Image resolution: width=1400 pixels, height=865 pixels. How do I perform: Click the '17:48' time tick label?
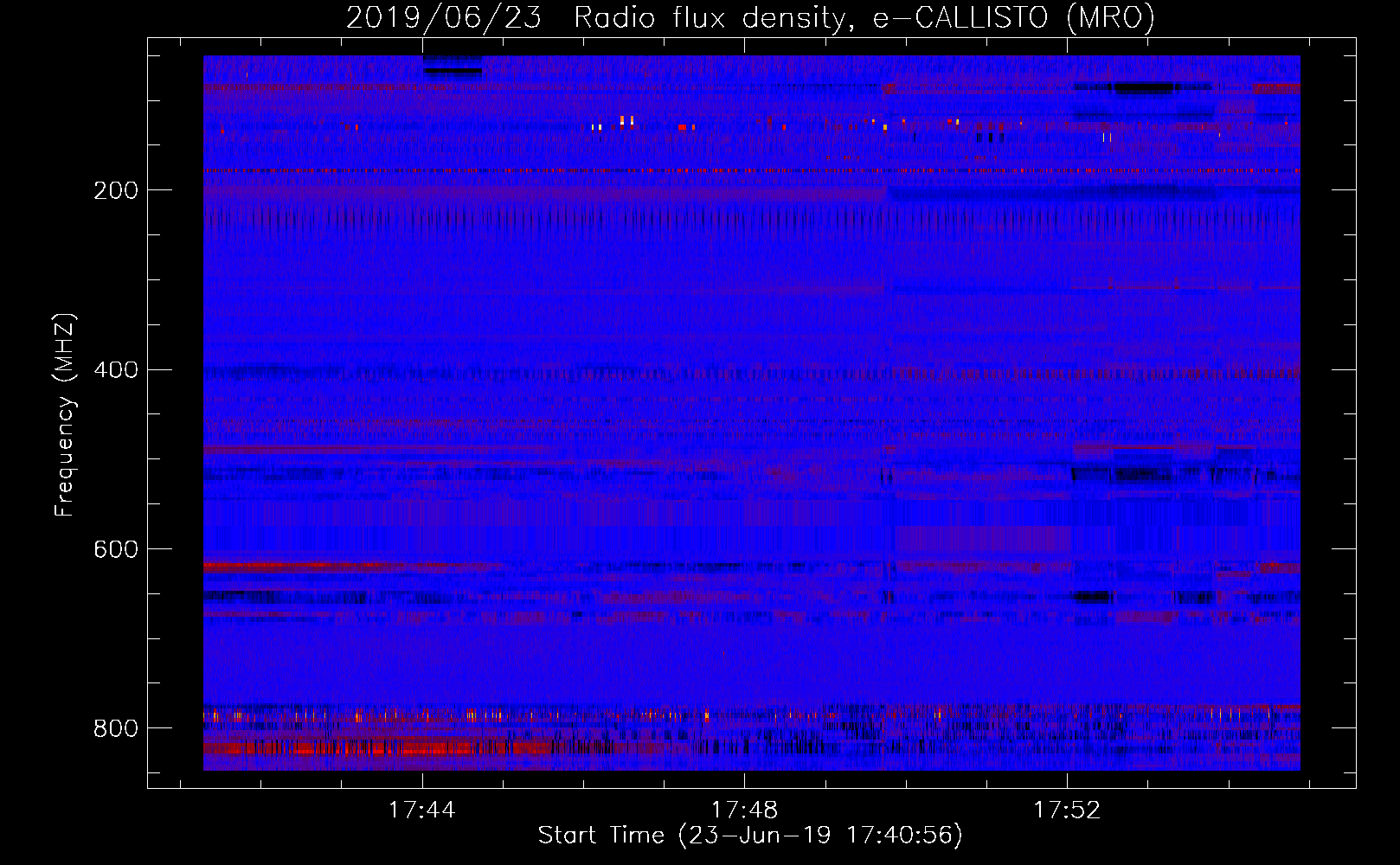744,810
